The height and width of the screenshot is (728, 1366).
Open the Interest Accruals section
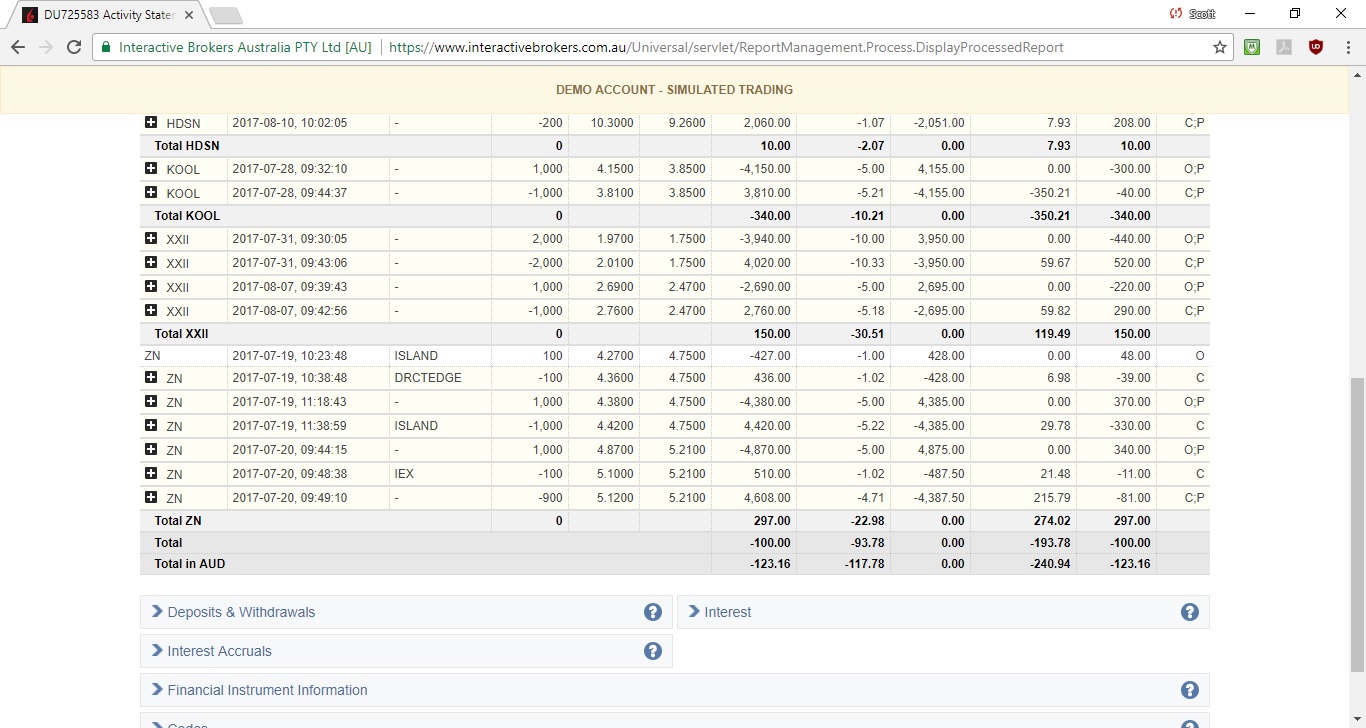219,651
